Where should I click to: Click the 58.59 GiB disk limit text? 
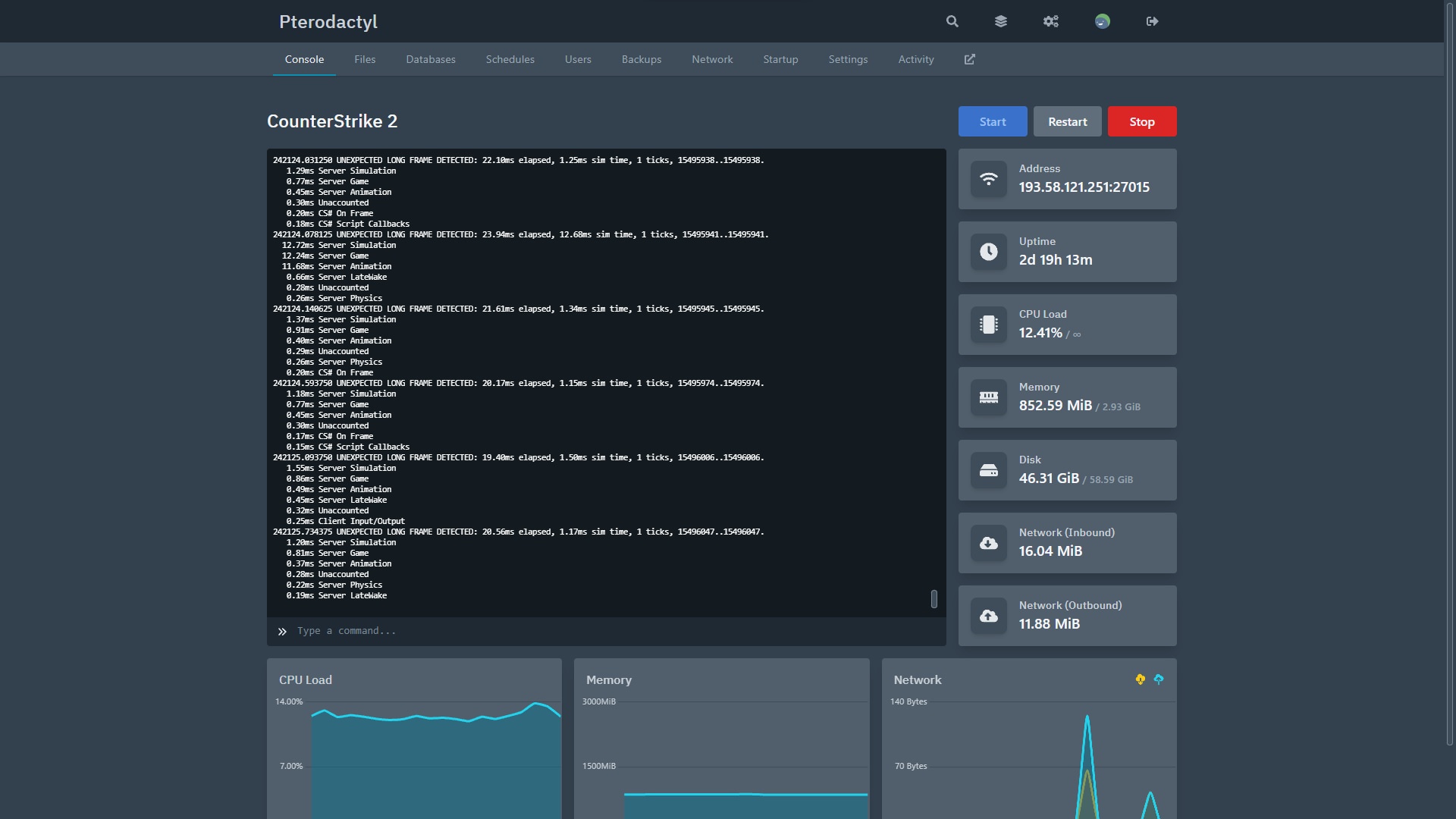pos(1111,480)
